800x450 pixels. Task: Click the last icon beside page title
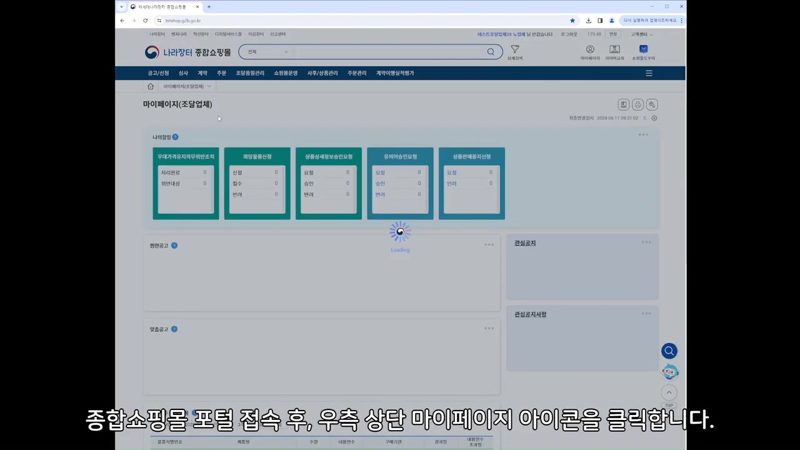click(652, 105)
